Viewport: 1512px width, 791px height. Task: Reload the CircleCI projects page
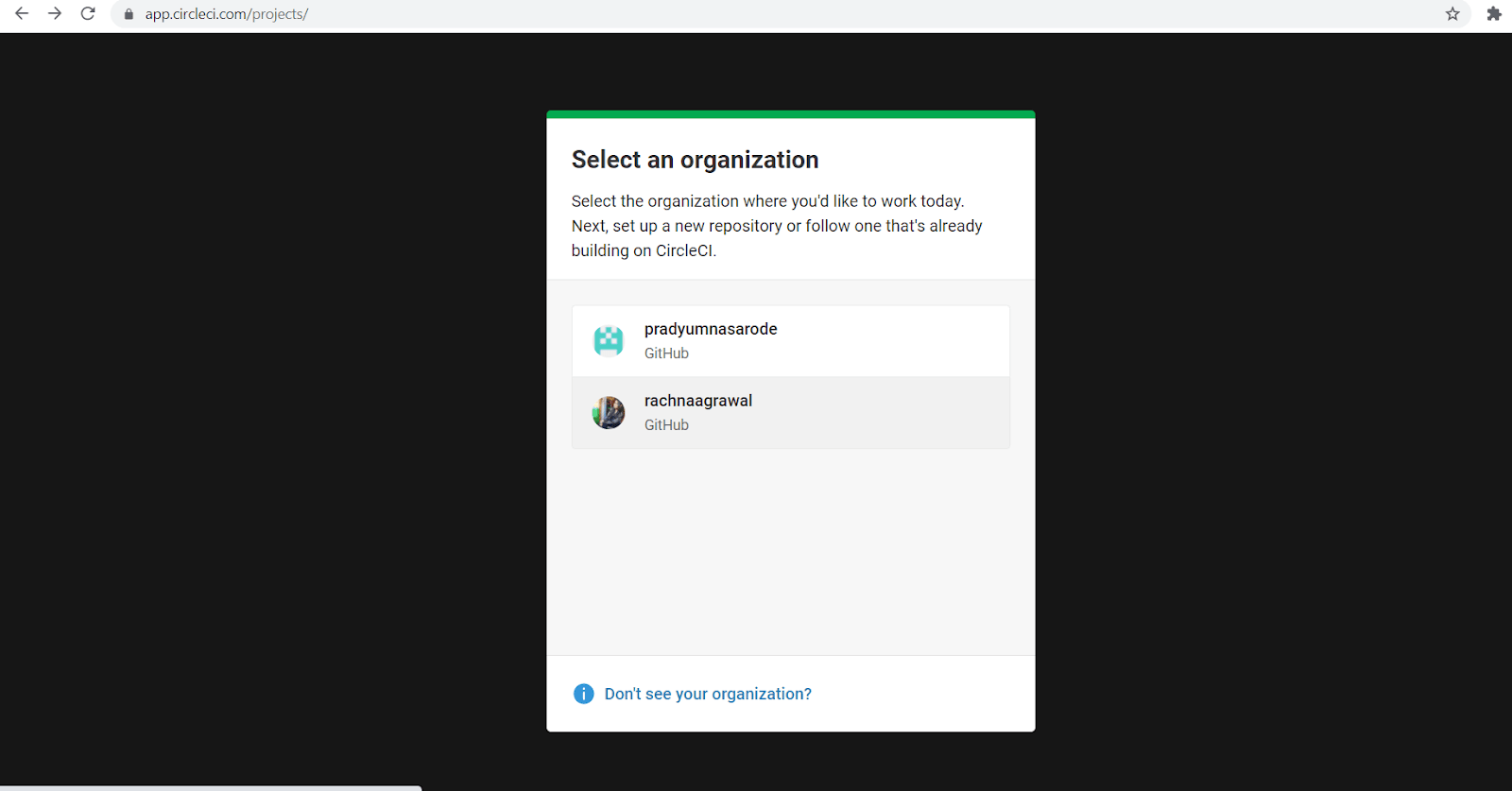pyautogui.click(x=88, y=14)
